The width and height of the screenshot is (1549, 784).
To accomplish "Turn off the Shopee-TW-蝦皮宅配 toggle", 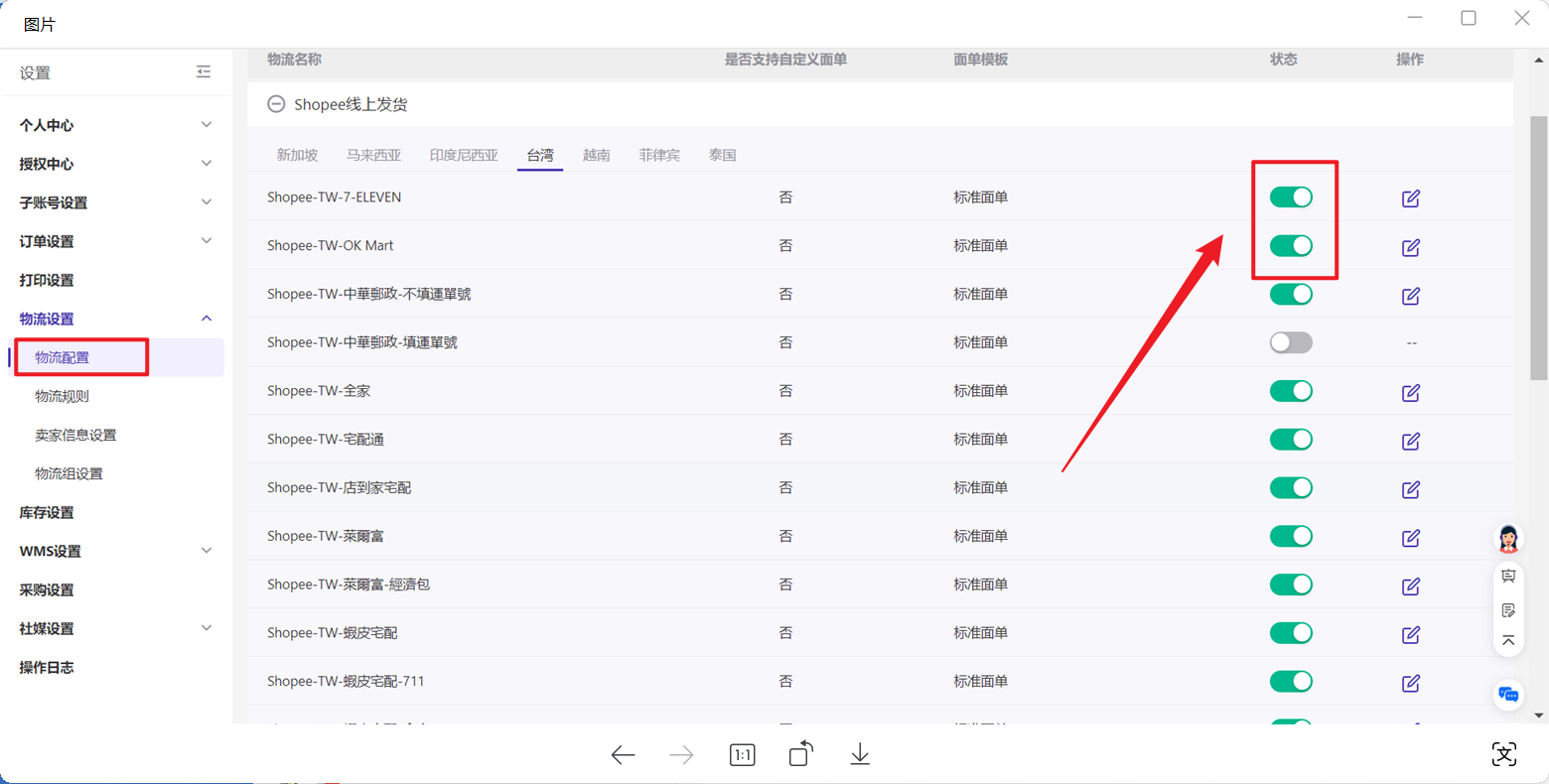I will click(x=1291, y=632).
